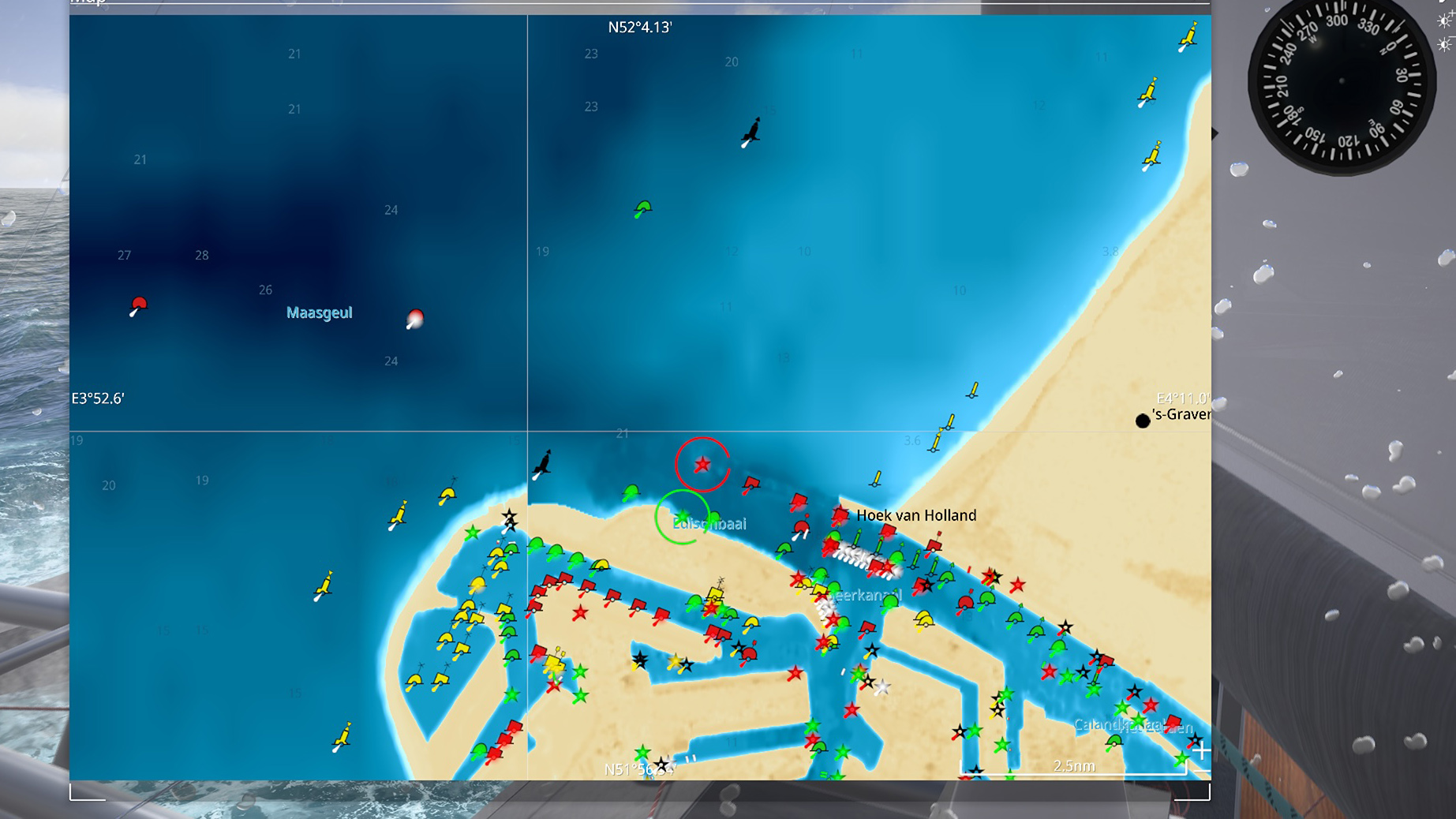Image resolution: width=1456 pixels, height=819 pixels.
Task: Click the Maasgeul label
Action: (x=319, y=312)
